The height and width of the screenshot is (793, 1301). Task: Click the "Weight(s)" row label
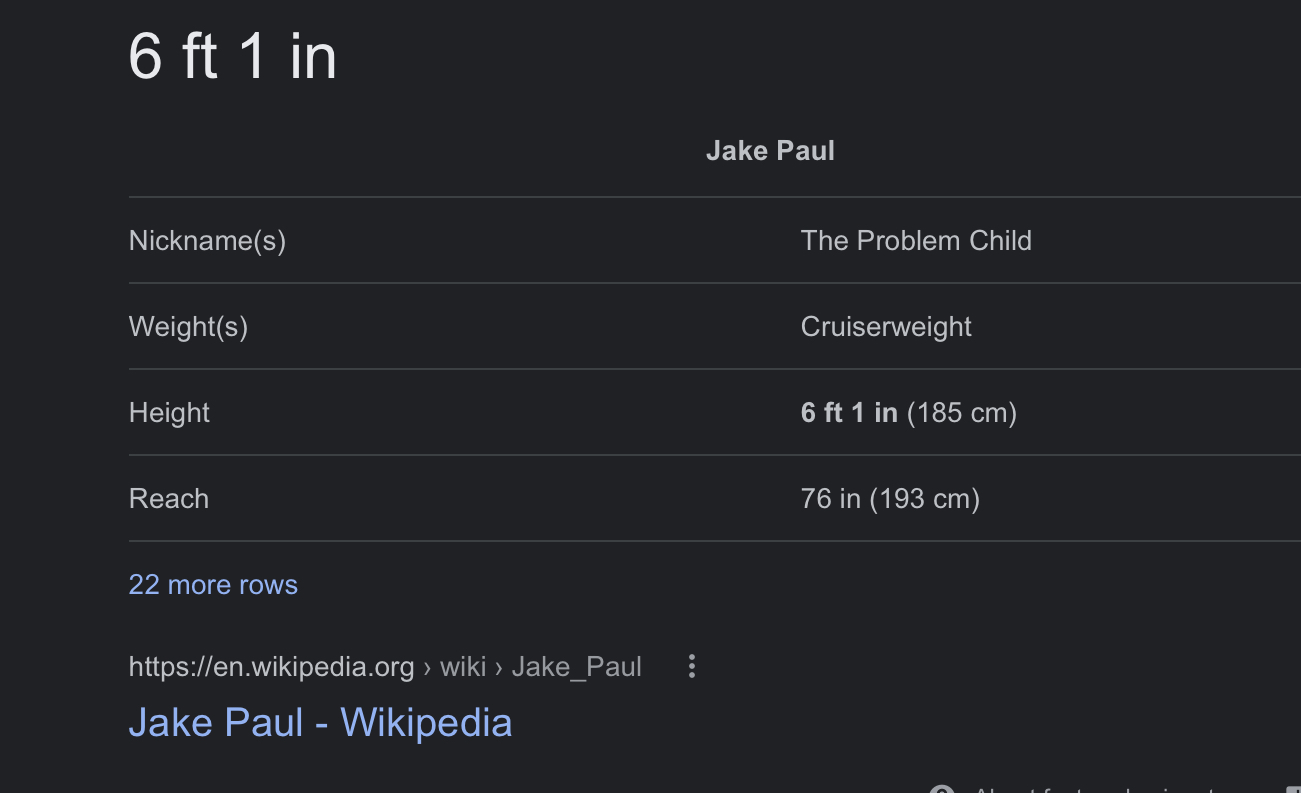pyautogui.click(x=188, y=327)
